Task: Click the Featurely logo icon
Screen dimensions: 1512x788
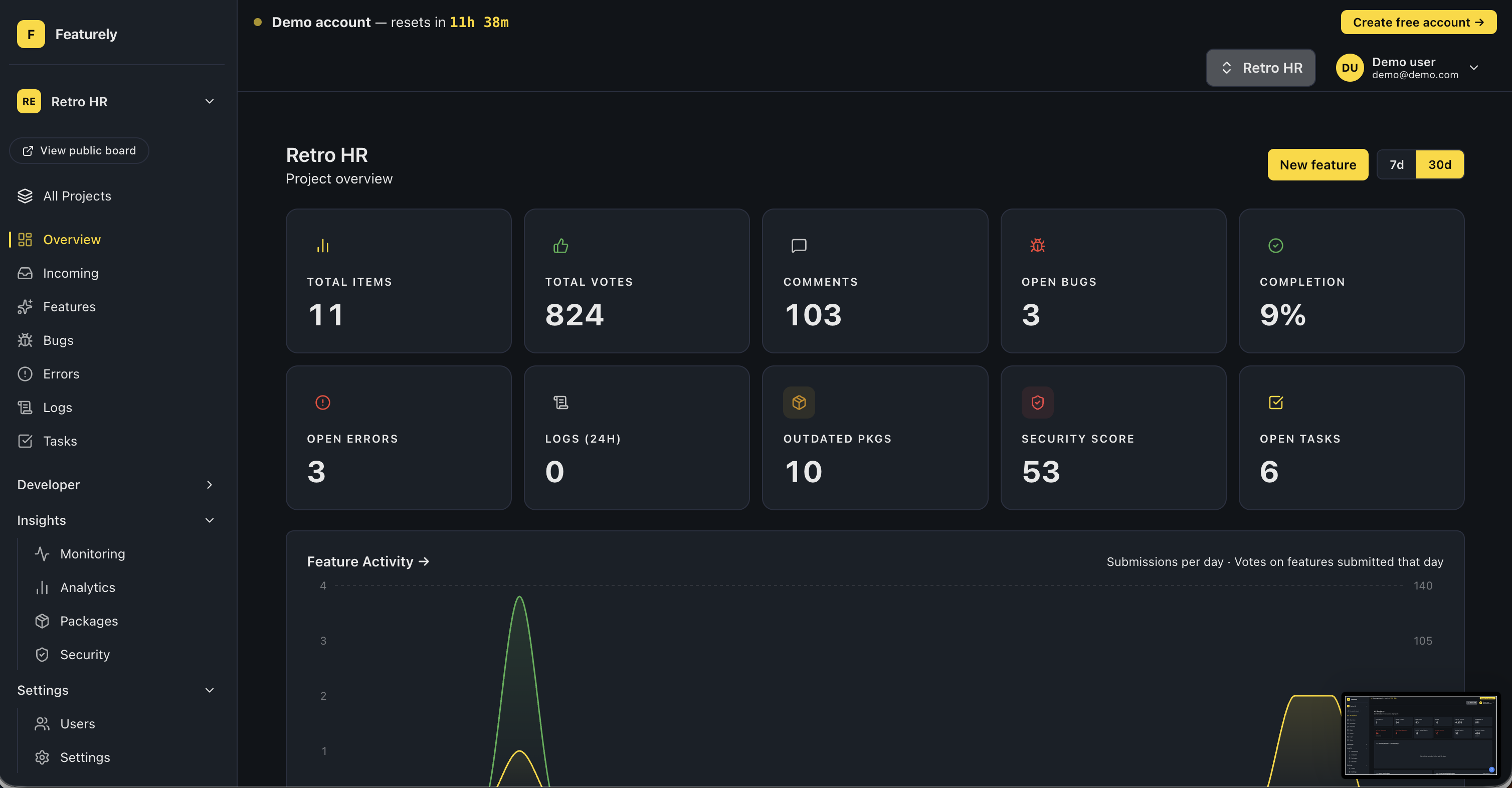Action: coord(31,34)
